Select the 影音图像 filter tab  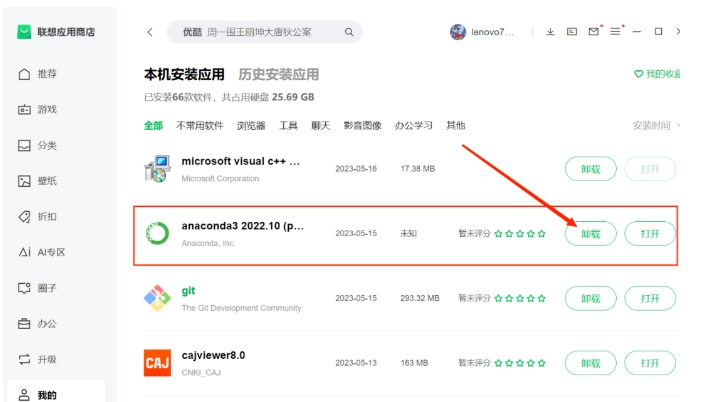pyautogui.click(x=363, y=126)
